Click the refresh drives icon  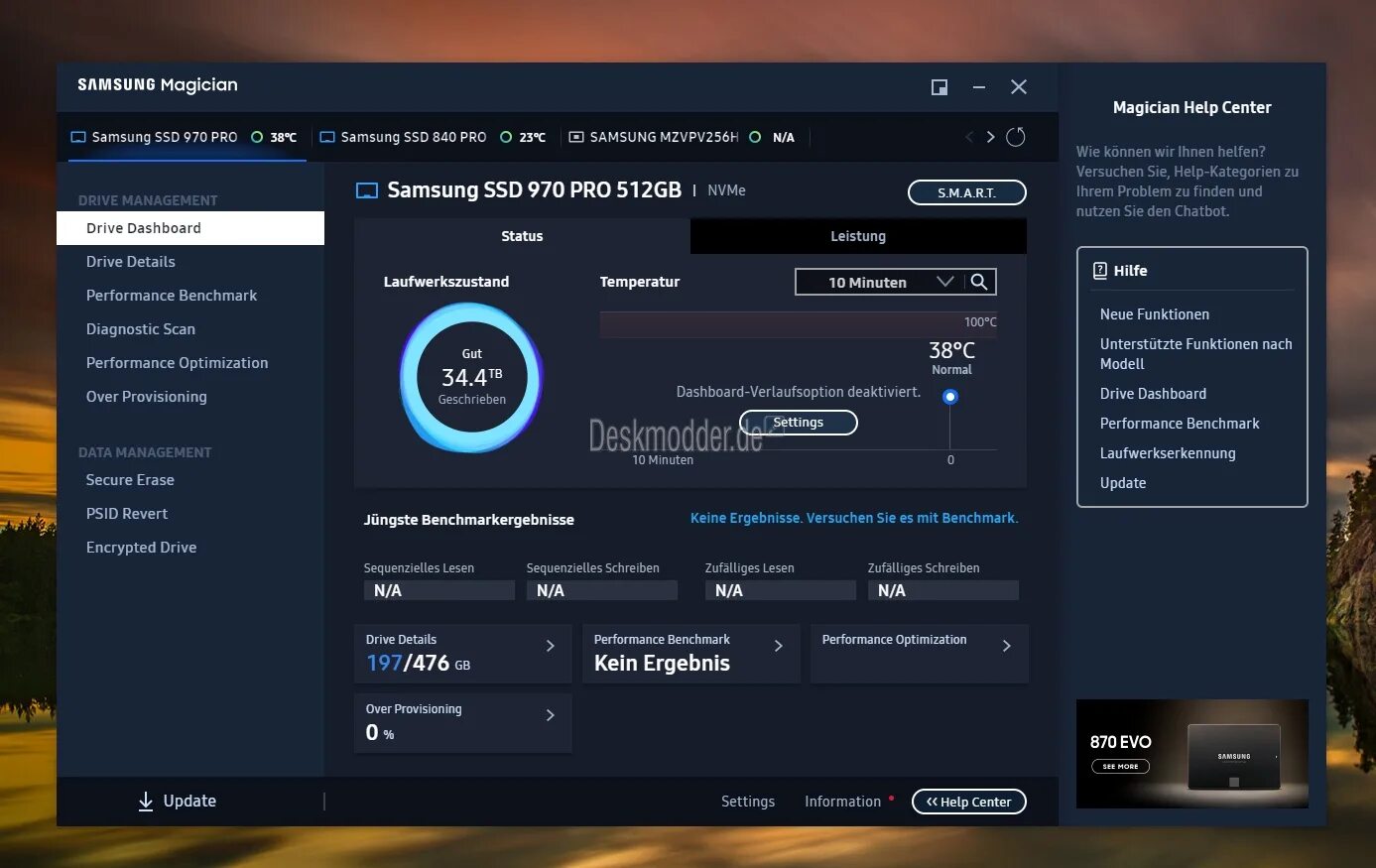point(1015,137)
